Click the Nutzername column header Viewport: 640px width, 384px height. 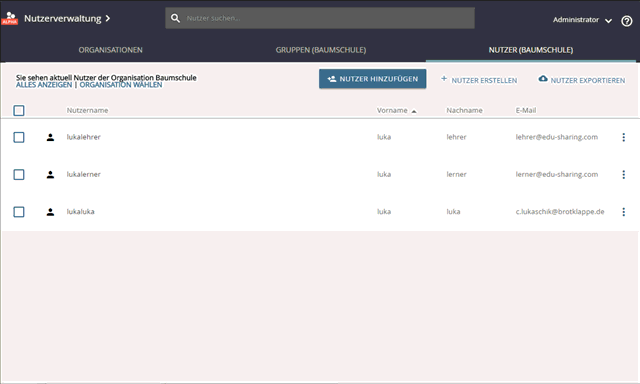pyautogui.click(x=87, y=110)
